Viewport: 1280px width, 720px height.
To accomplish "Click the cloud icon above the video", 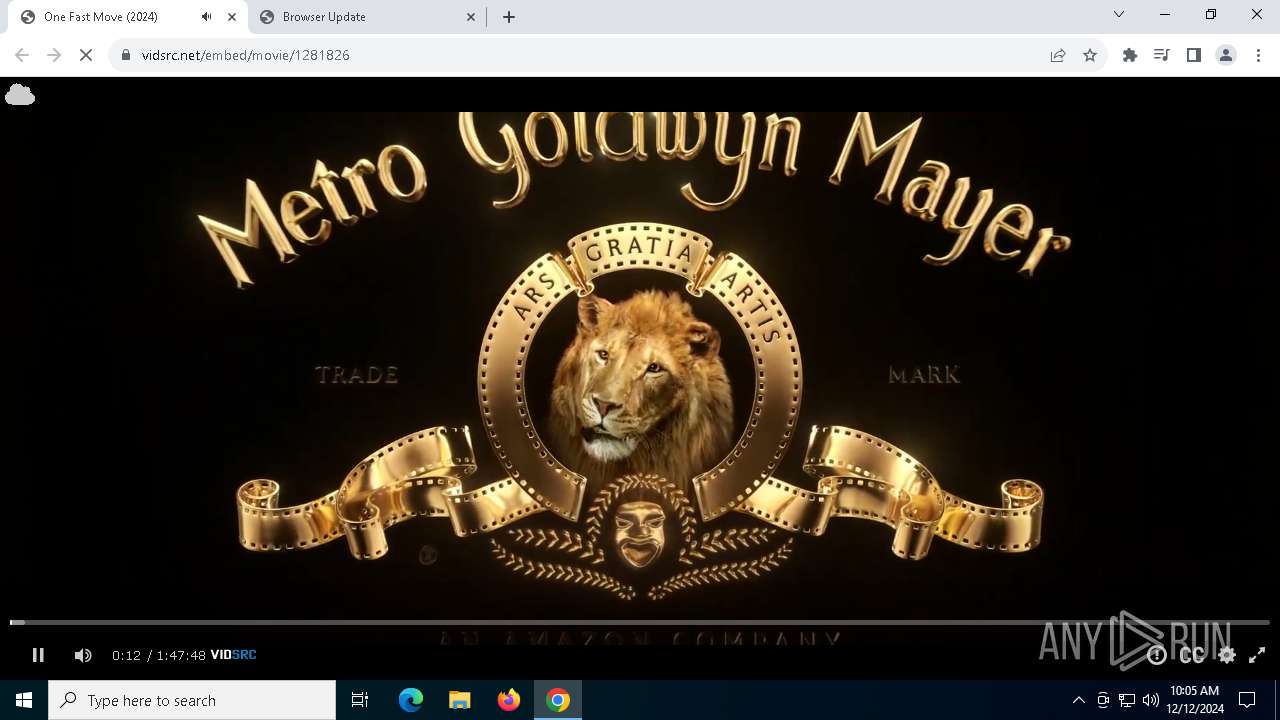I will click(x=20, y=95).
